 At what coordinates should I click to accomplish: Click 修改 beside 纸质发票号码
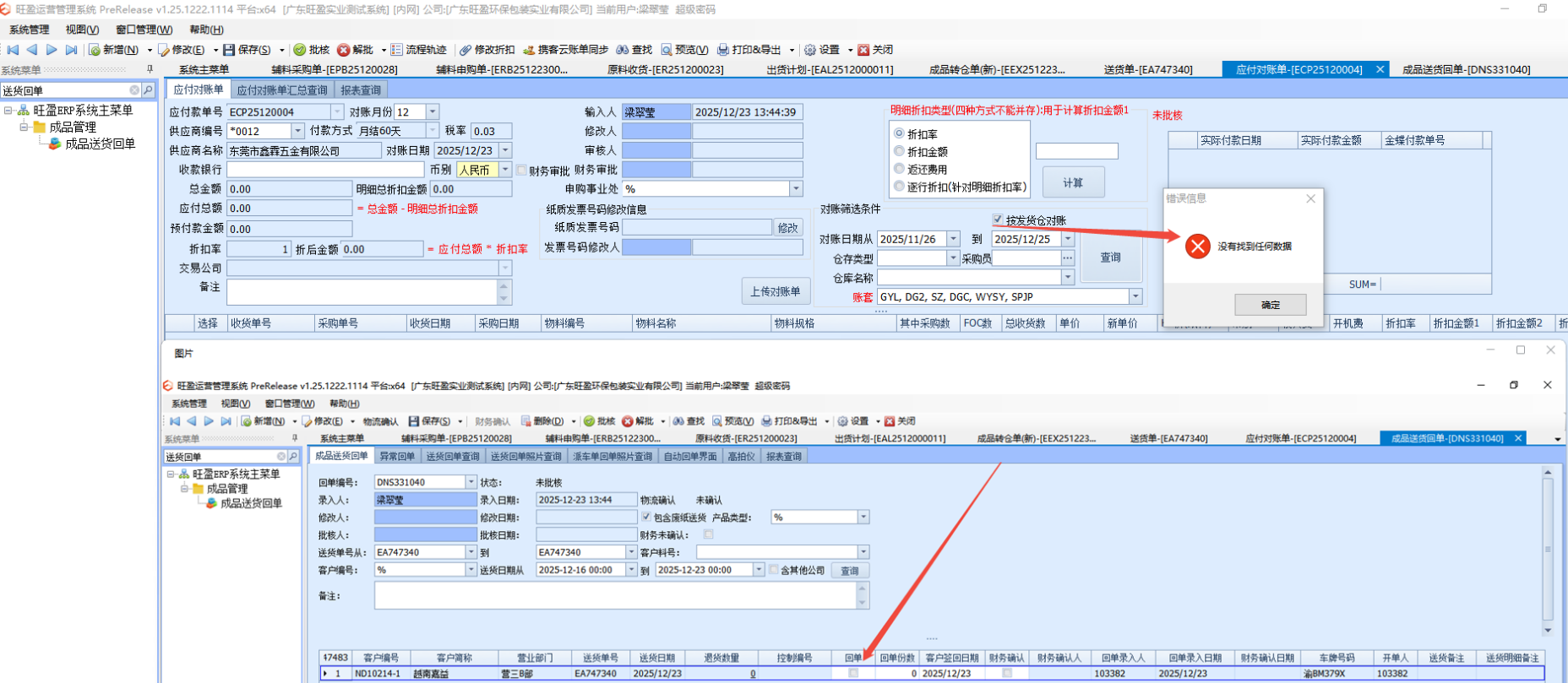point(787,228)
